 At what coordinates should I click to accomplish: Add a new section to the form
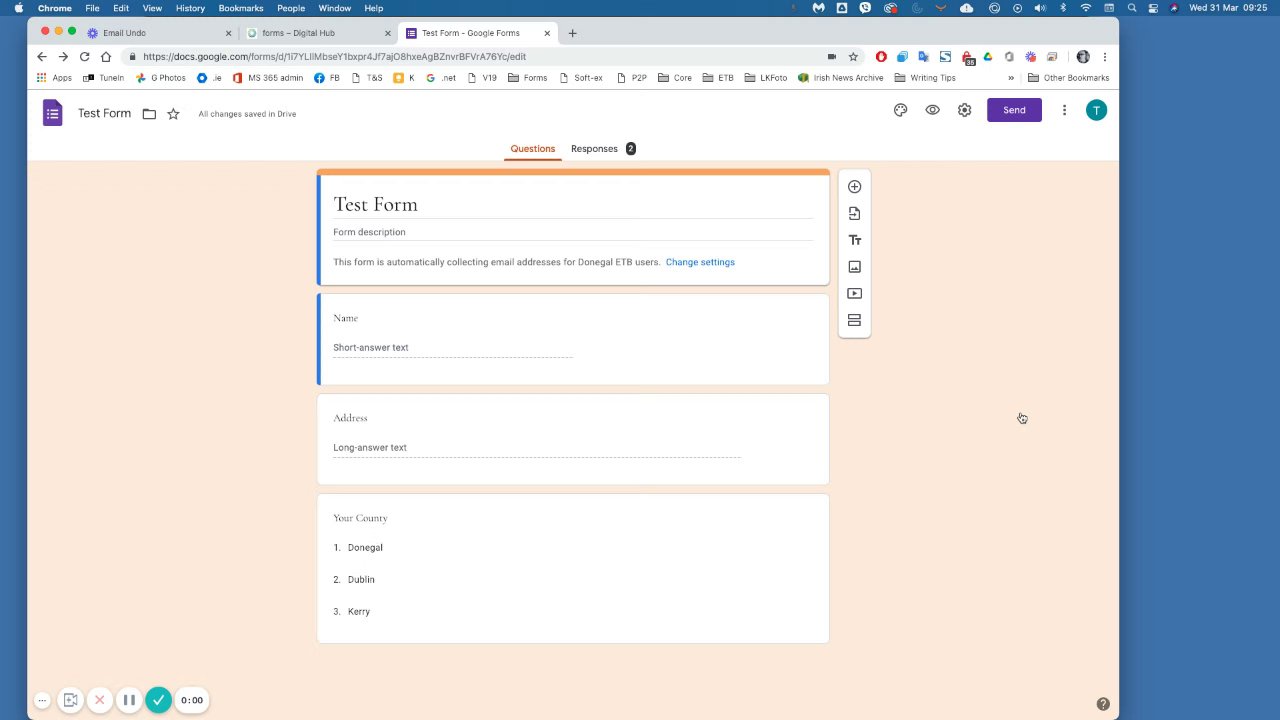point(854,320)
